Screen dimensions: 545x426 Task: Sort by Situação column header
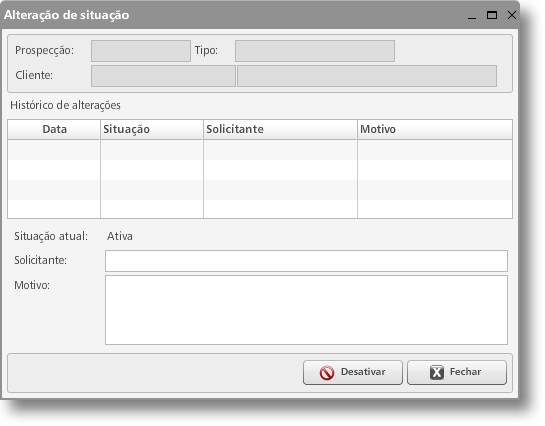(x=152, y=130)
